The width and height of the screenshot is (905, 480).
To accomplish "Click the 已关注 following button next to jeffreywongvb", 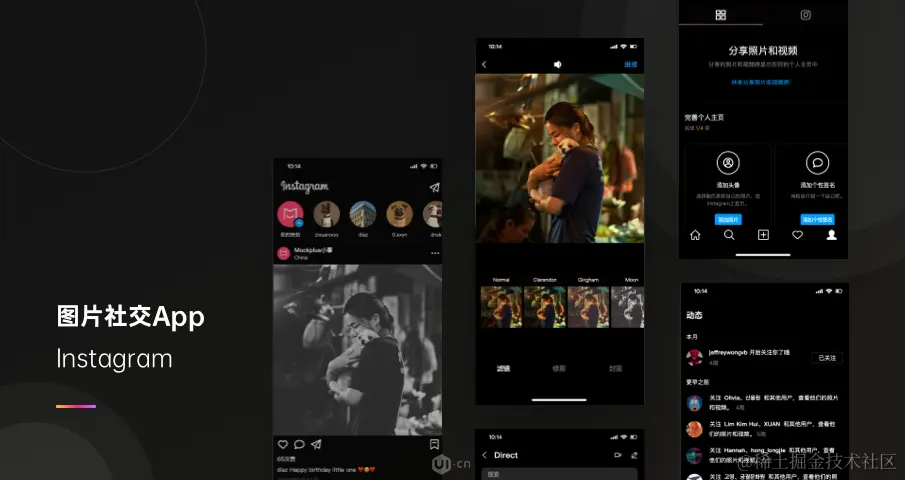I will click(x=827, y=358).
